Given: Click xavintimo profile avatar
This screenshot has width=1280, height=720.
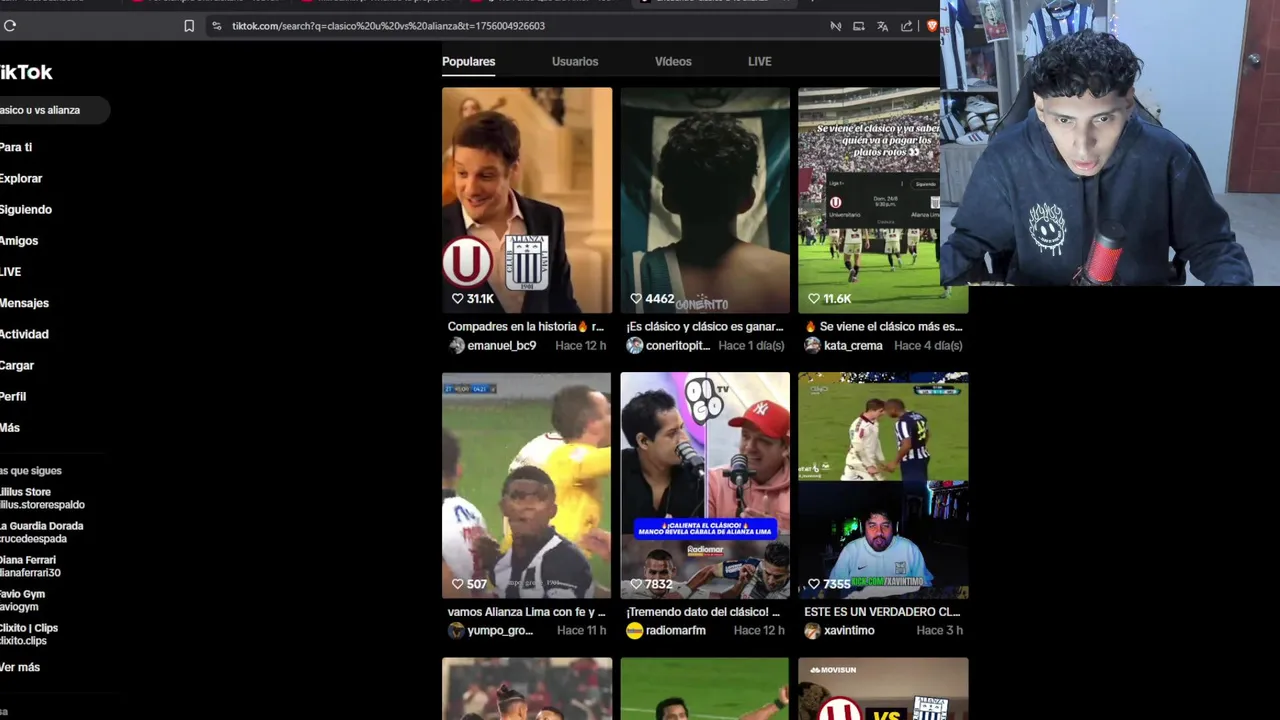Looking at the screenshot, I should (x=812, y=630).
